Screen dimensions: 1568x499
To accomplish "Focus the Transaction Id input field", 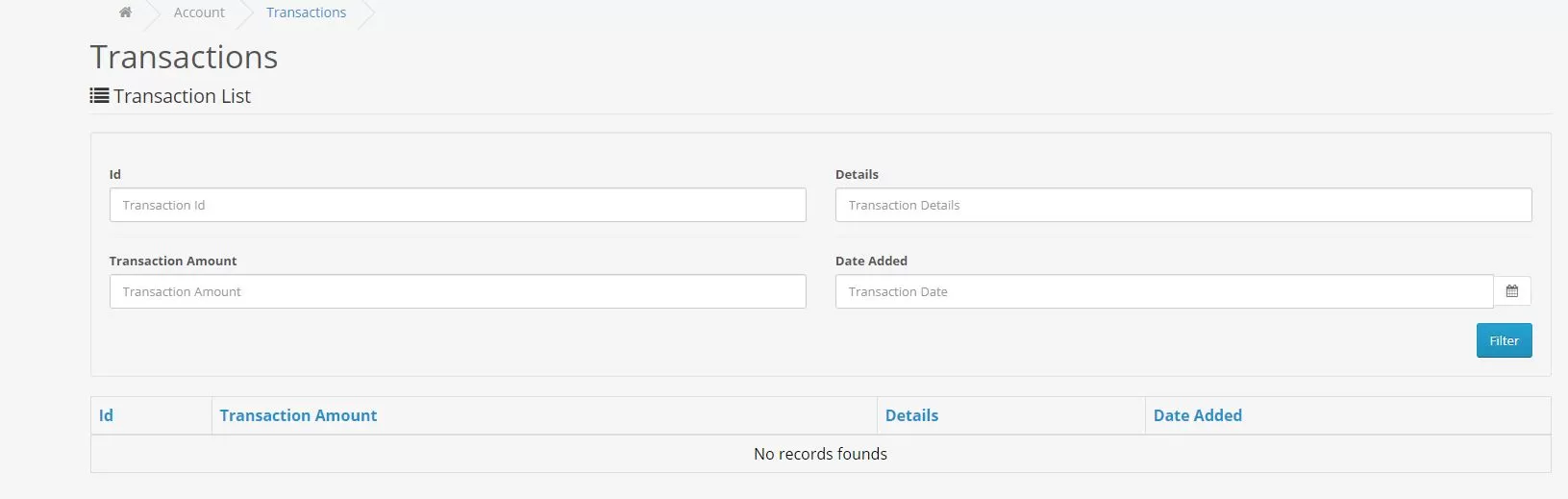I will (x=458, y=205).
